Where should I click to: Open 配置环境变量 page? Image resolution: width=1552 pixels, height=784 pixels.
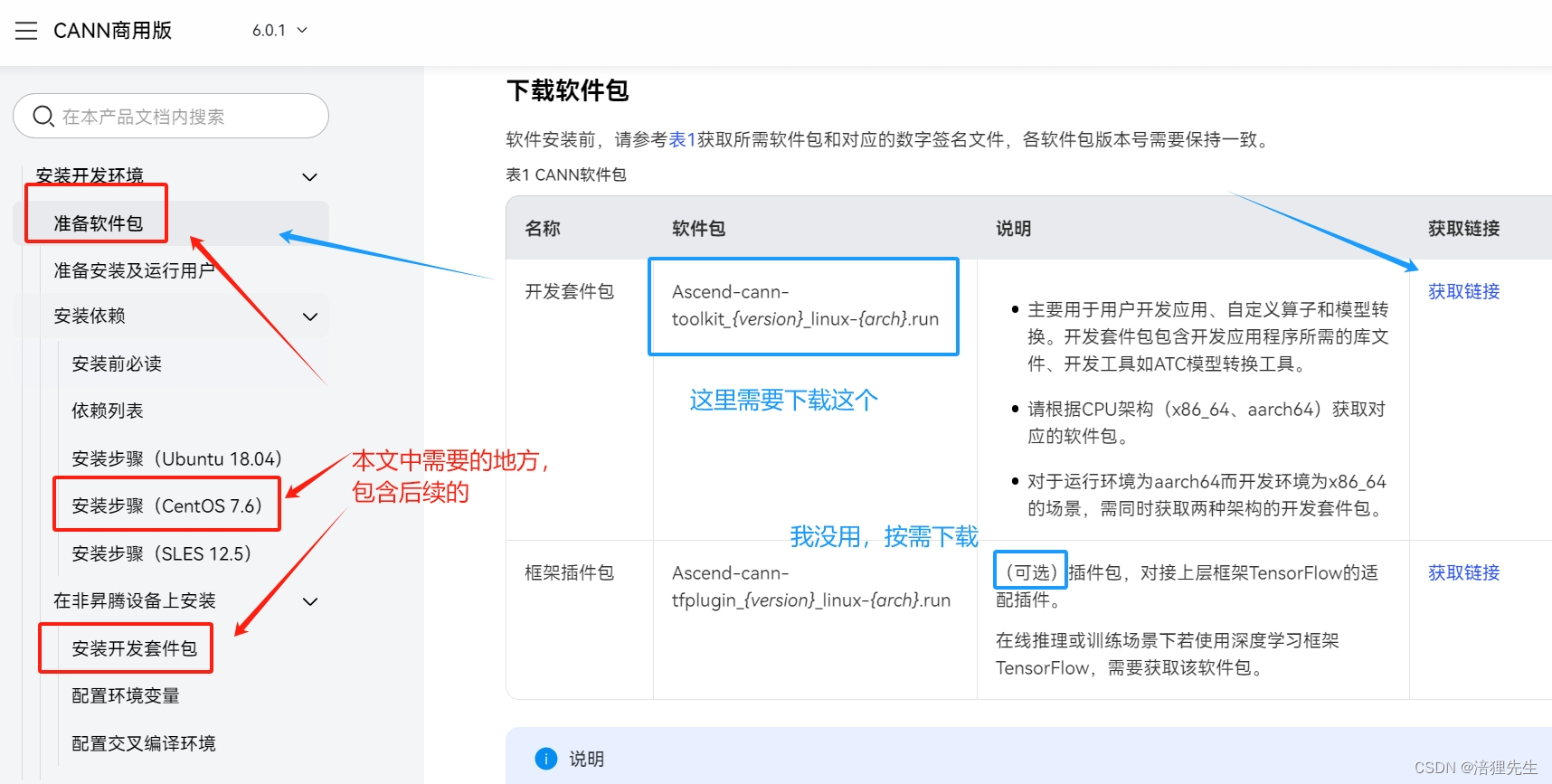pos(126,695)
